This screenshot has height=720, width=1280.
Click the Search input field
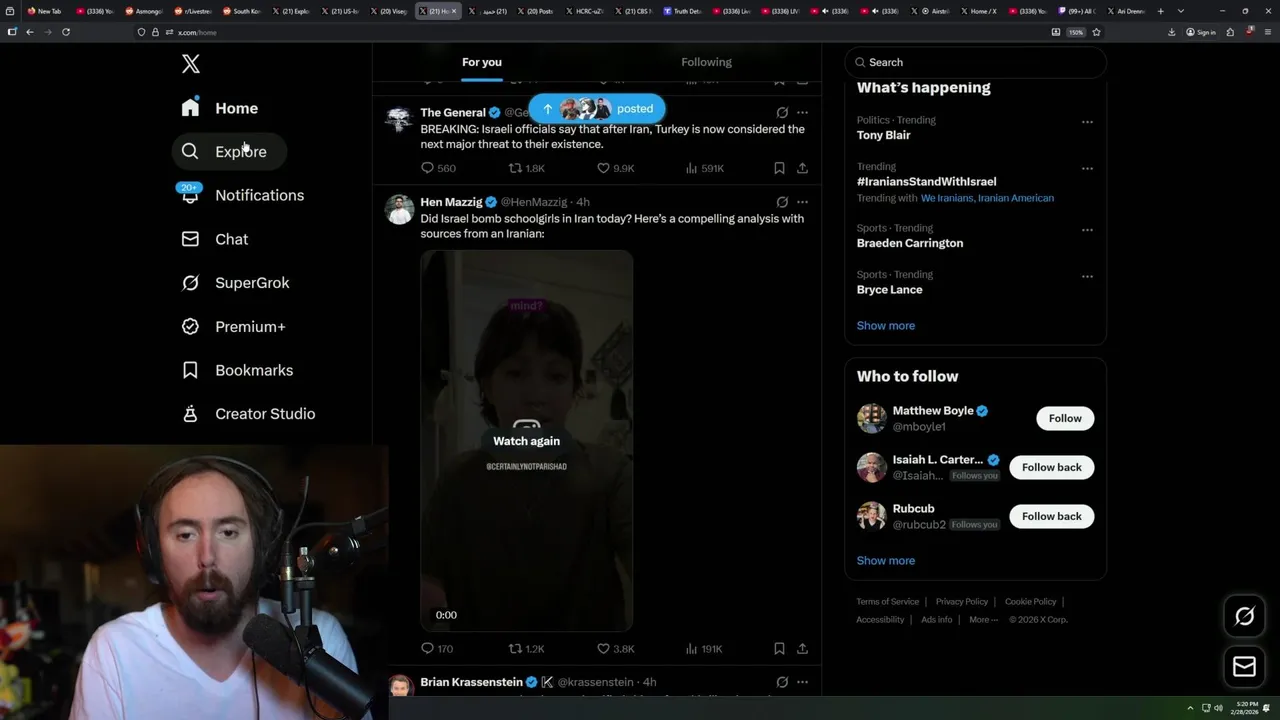click(975, 62)
